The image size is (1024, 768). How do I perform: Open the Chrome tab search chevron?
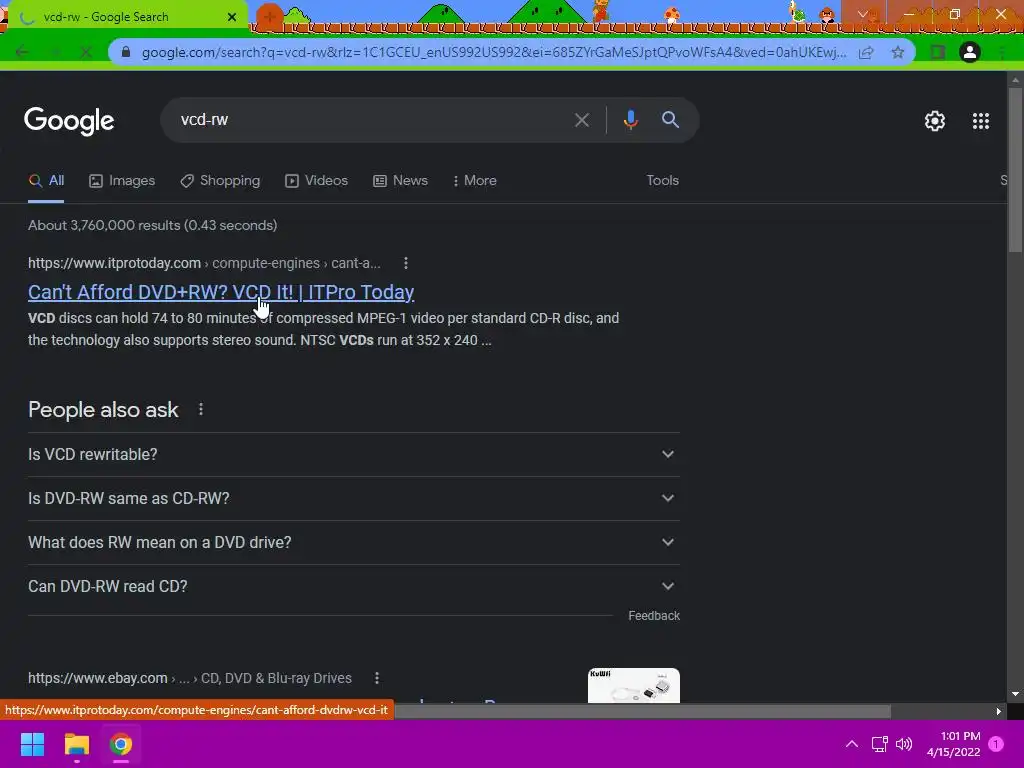[x=863, y=14]
